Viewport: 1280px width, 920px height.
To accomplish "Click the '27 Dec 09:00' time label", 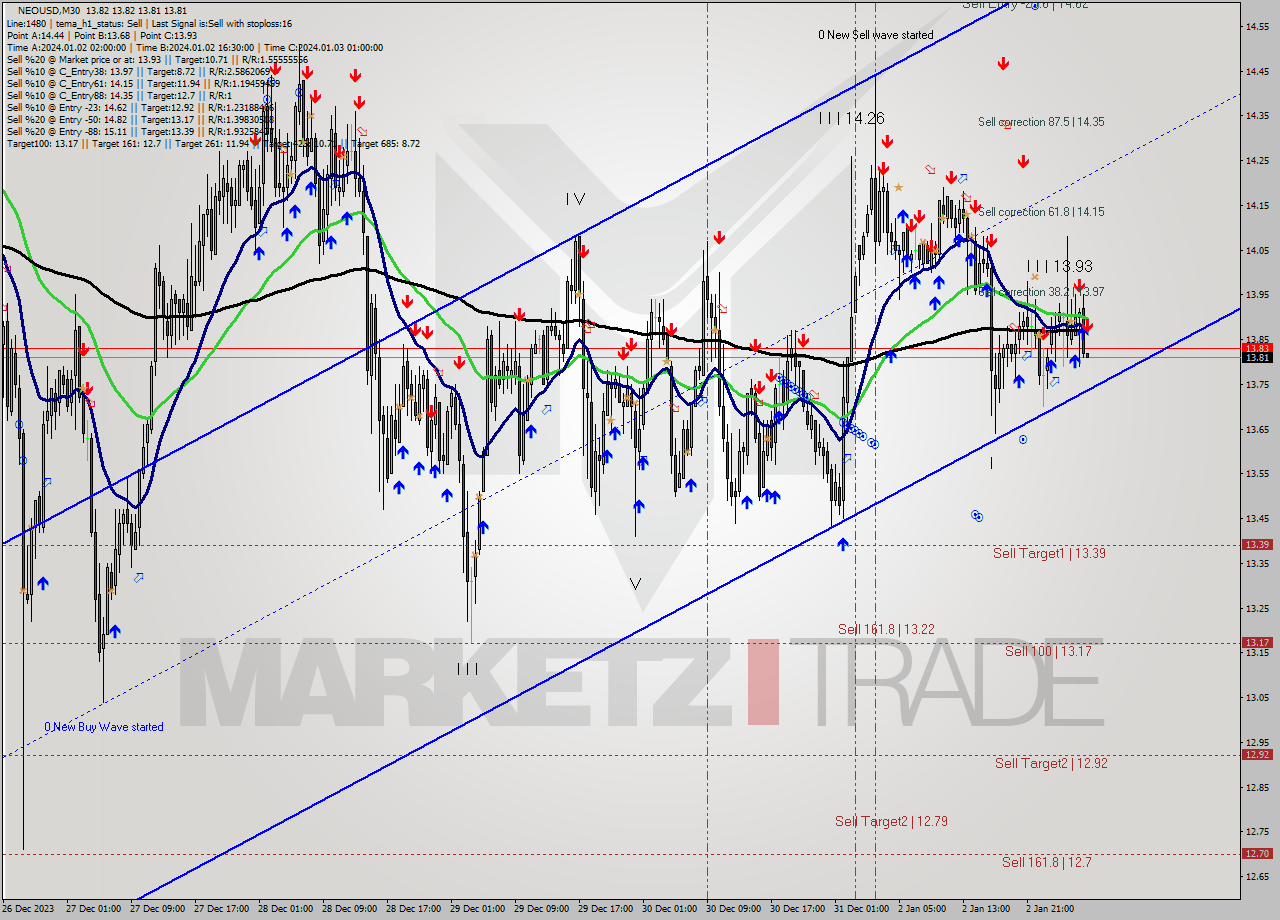I will pos(159,909).
